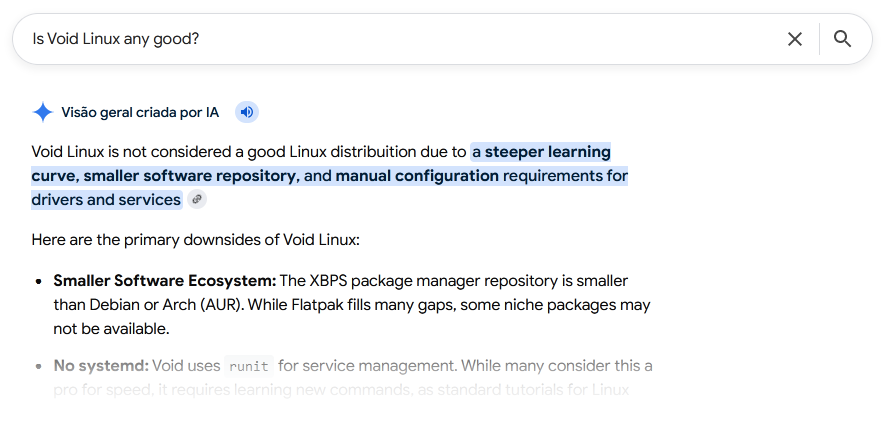Viewport: 889px width, 445px height.
Task: Click the 'runit' code snippet
Action: 249,366
